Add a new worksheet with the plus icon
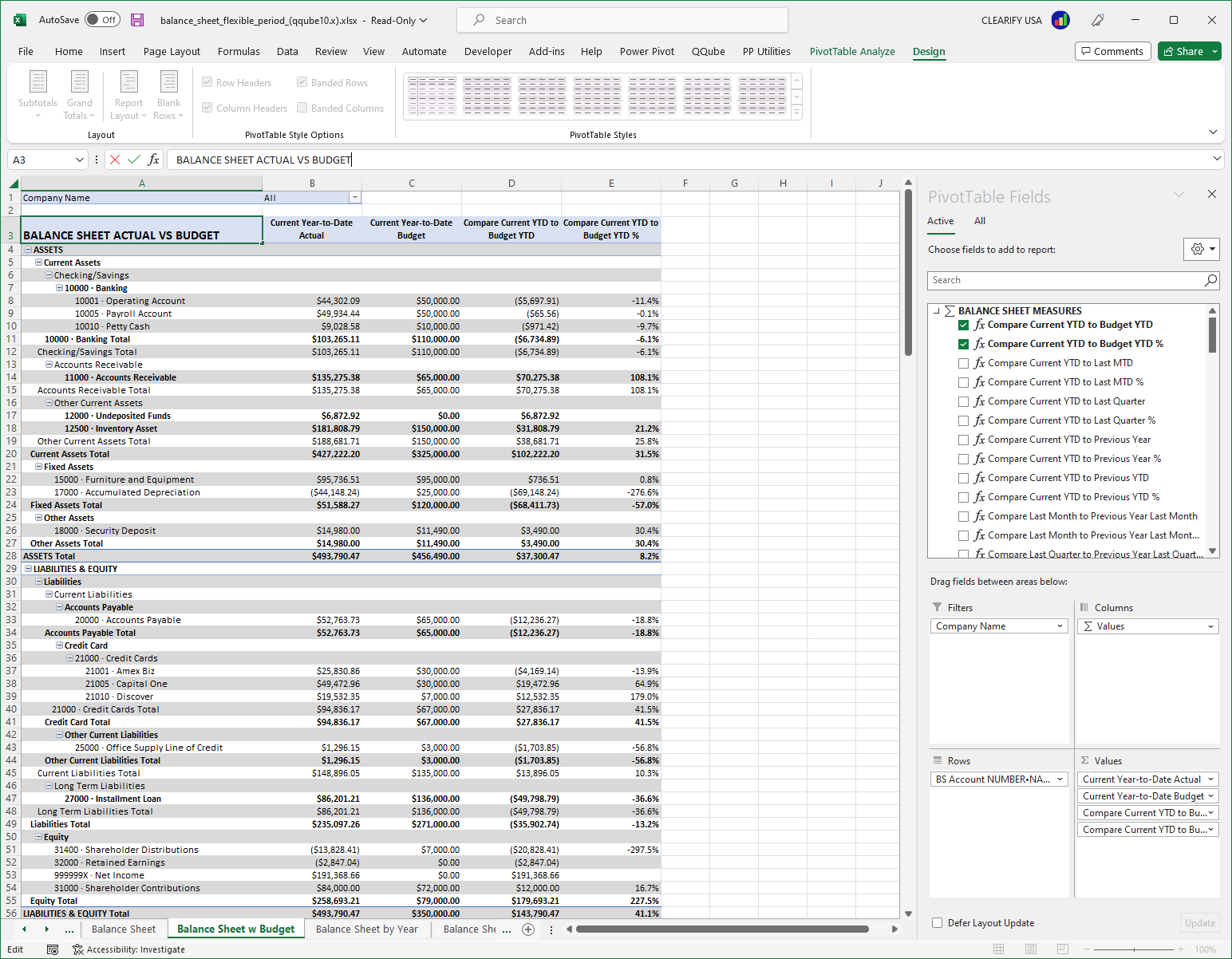The width and height of the screenshot is (1232, 959). click(527, 929)
